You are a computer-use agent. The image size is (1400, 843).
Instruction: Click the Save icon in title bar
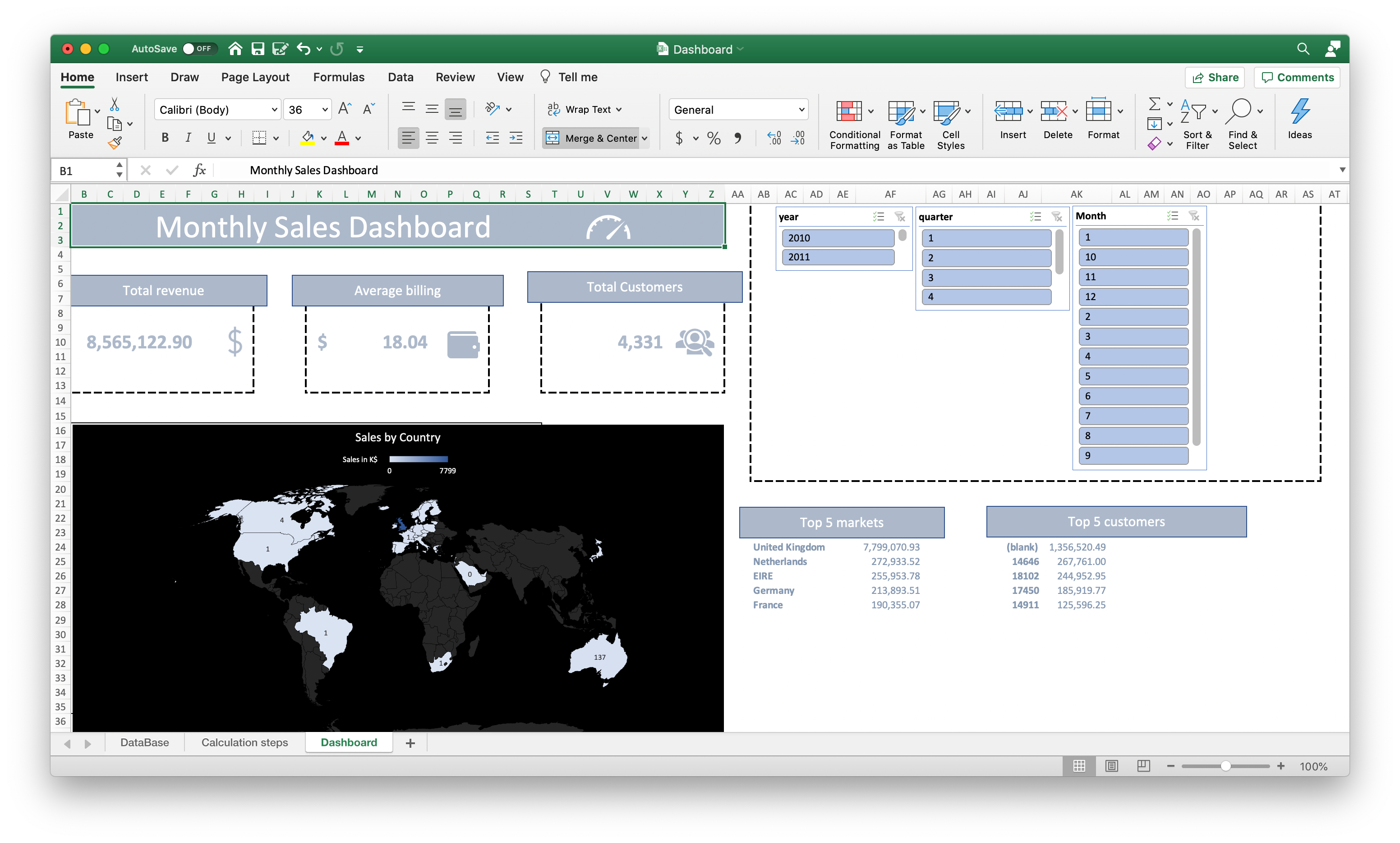[x=258, y=49]
